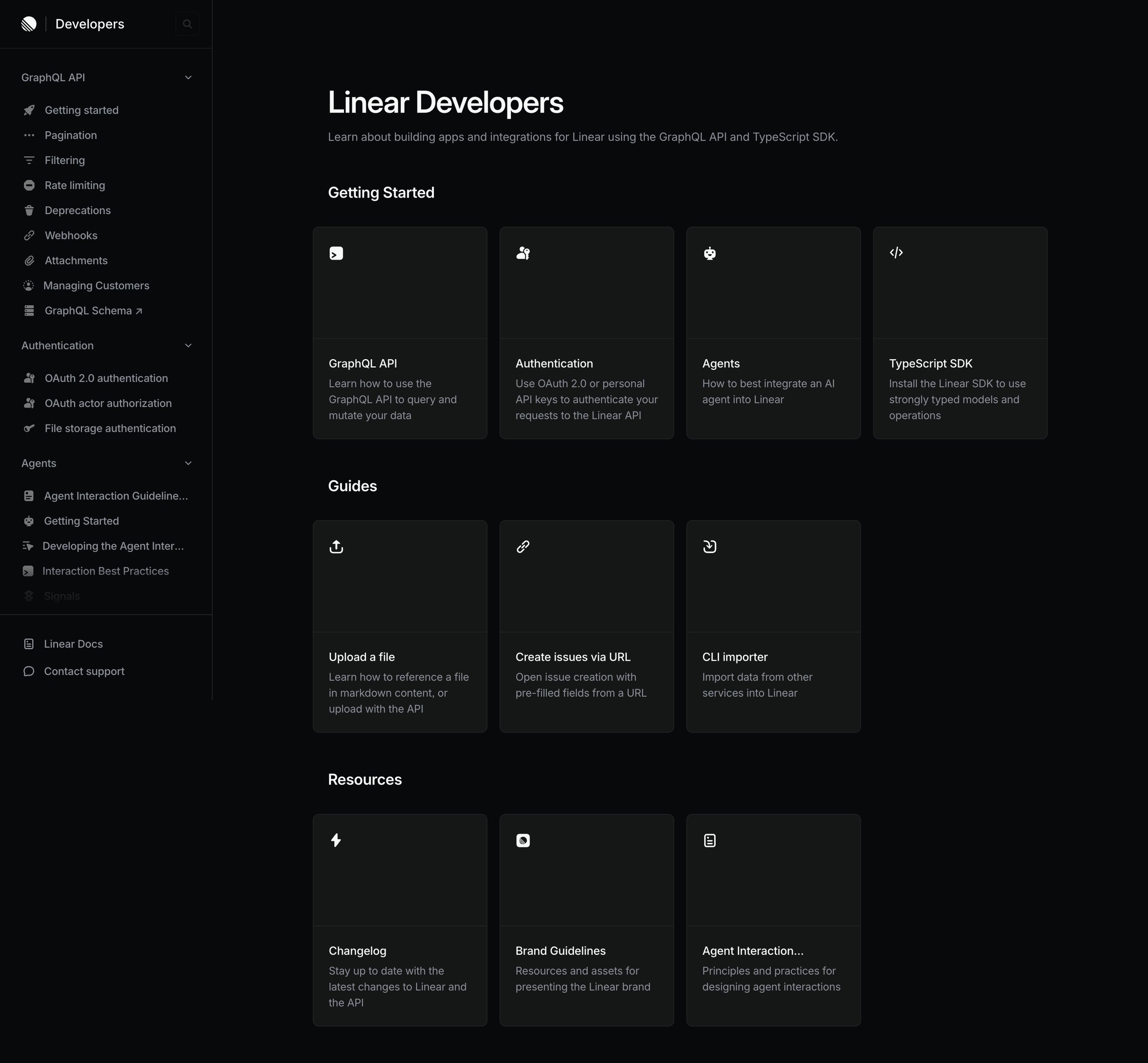The image size is (1148, 1063).
Task: Navigate to Webhooks
Action: click(71, 235)
